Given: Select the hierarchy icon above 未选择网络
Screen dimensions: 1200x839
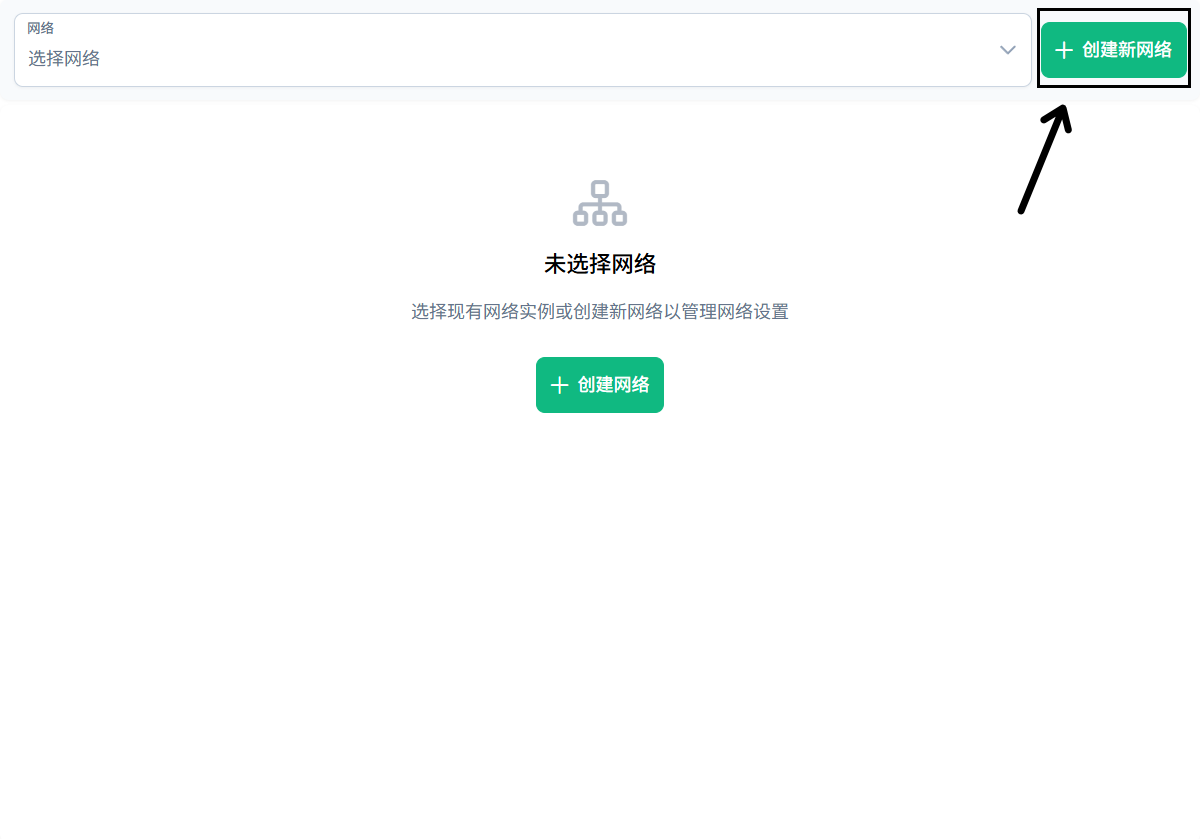Looking at the screenshot, I should [x=600, y=203].
